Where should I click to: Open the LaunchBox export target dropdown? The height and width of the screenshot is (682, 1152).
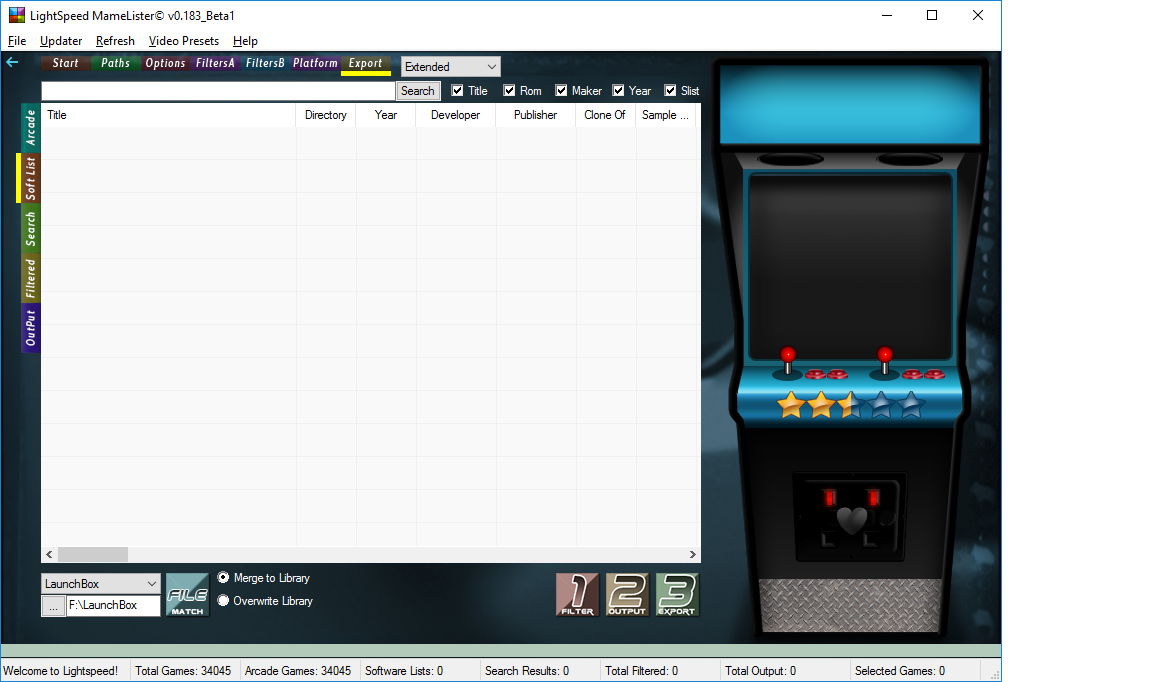[101, 584]
